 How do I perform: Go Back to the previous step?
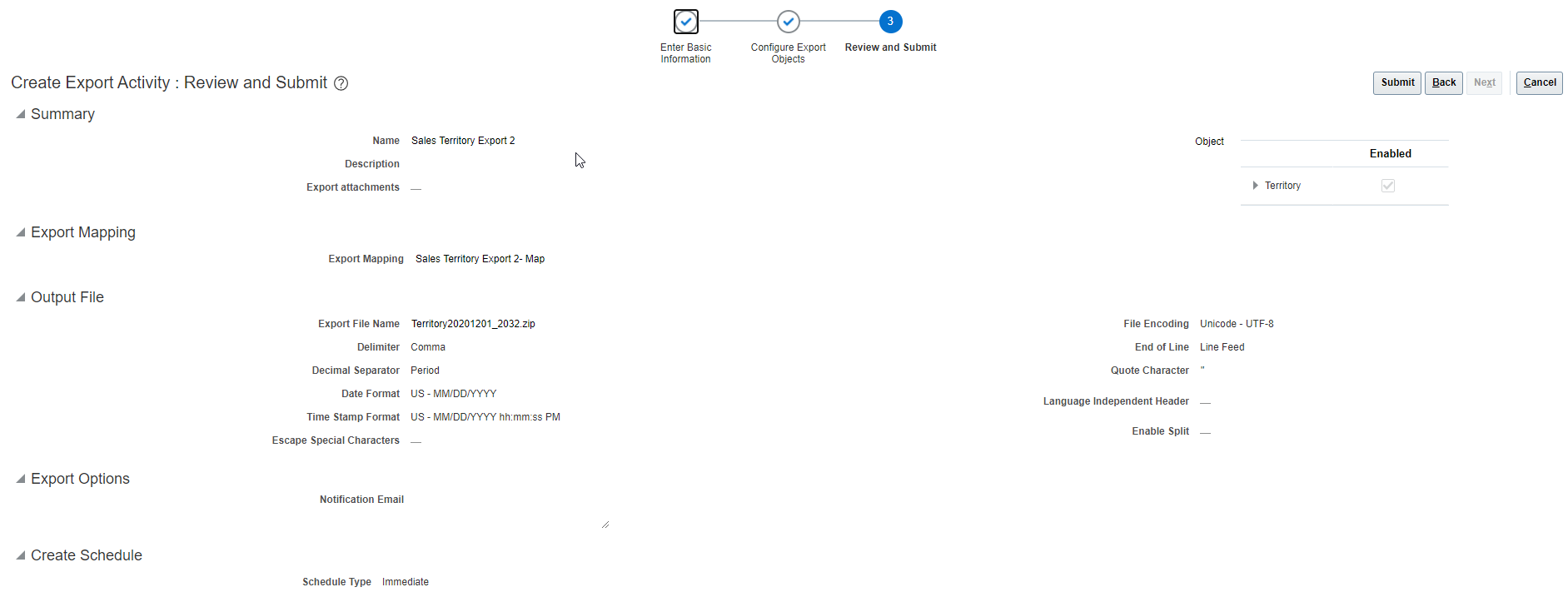pyautogui.click(x=1444, y=83)
